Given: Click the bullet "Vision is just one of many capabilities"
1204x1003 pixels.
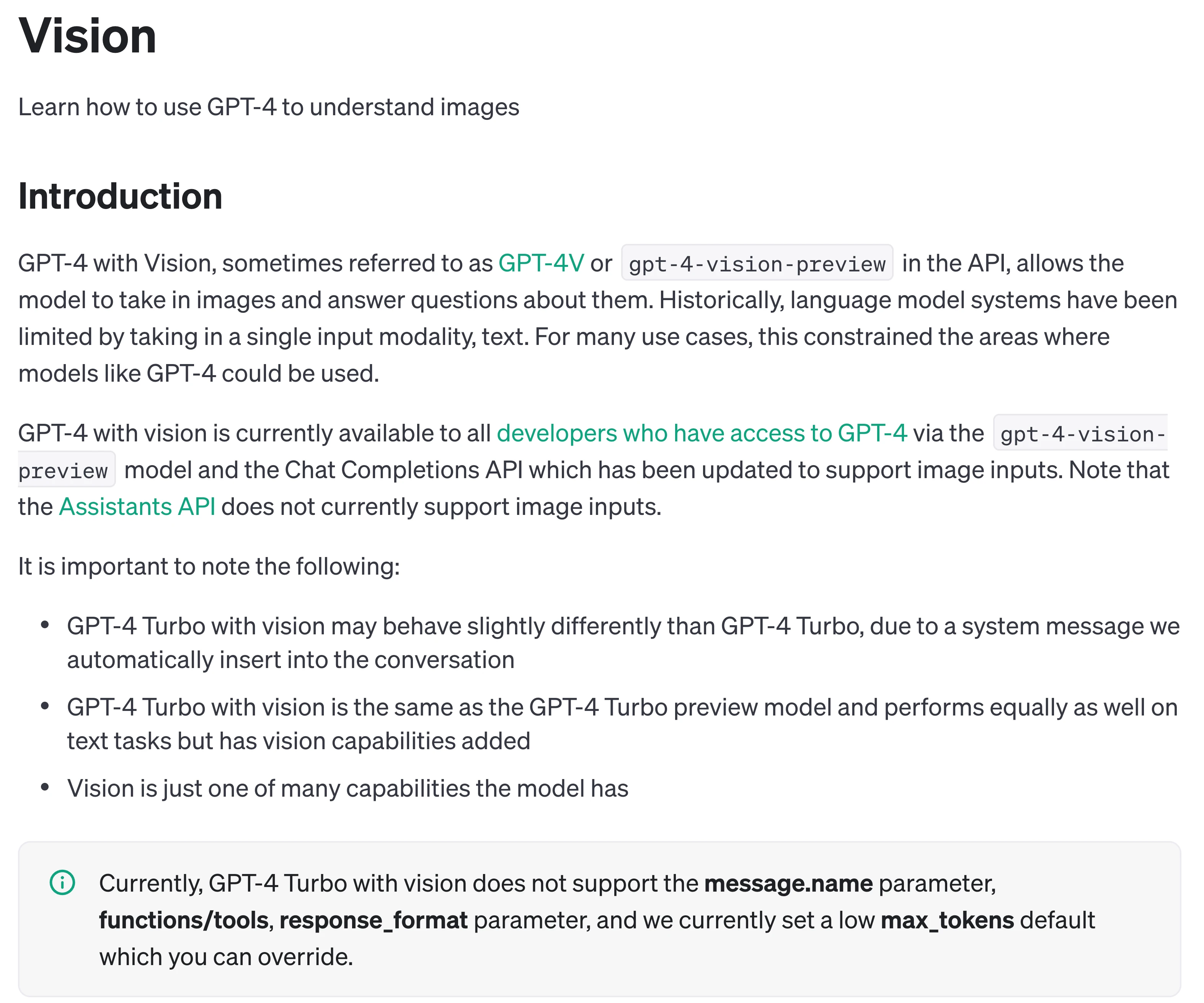Looking at the screenshot, I should click(347, 789).
